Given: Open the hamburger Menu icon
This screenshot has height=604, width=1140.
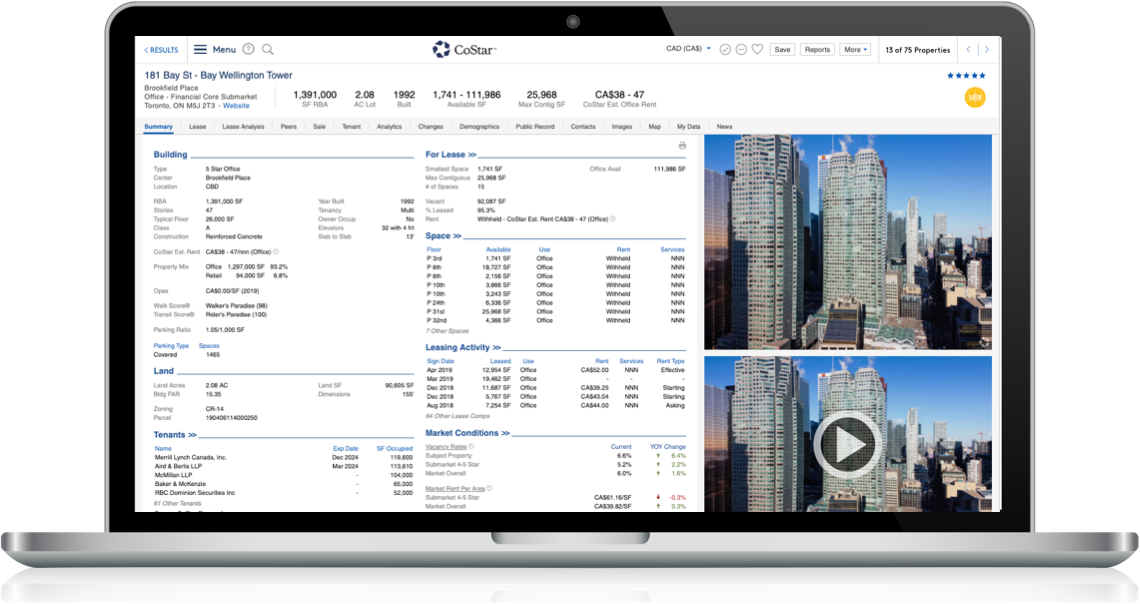Looking at the screenshot, I should pos(200,49).
